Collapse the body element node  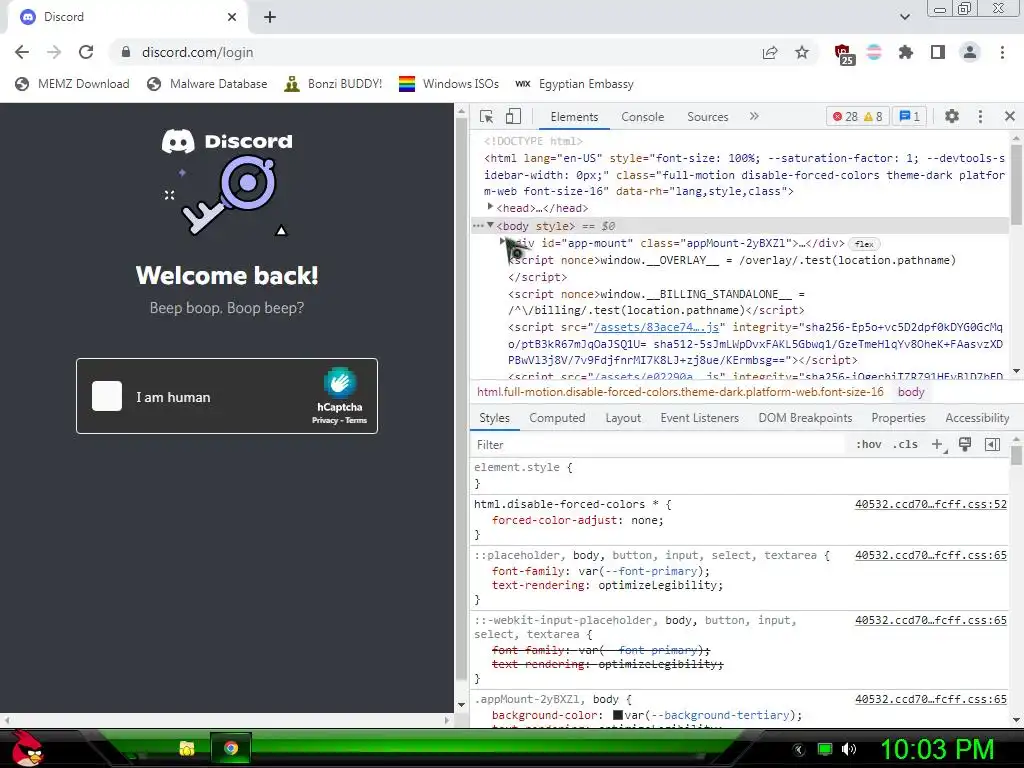click(x=490, y=225)
